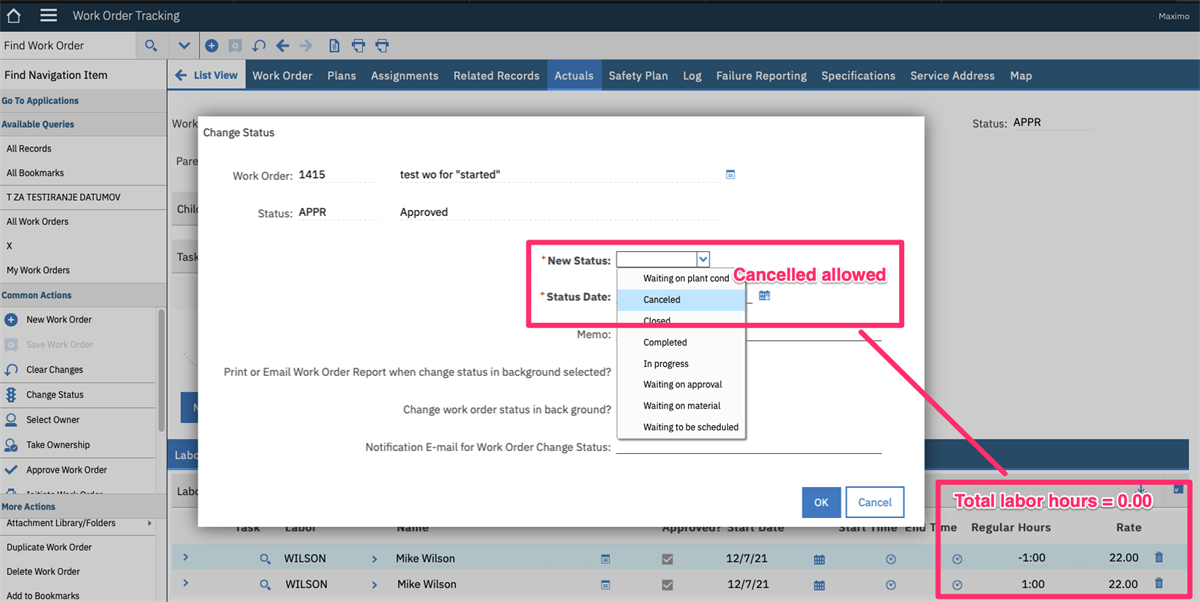Choose Waiting on material status option

click(x=681, y=406)
